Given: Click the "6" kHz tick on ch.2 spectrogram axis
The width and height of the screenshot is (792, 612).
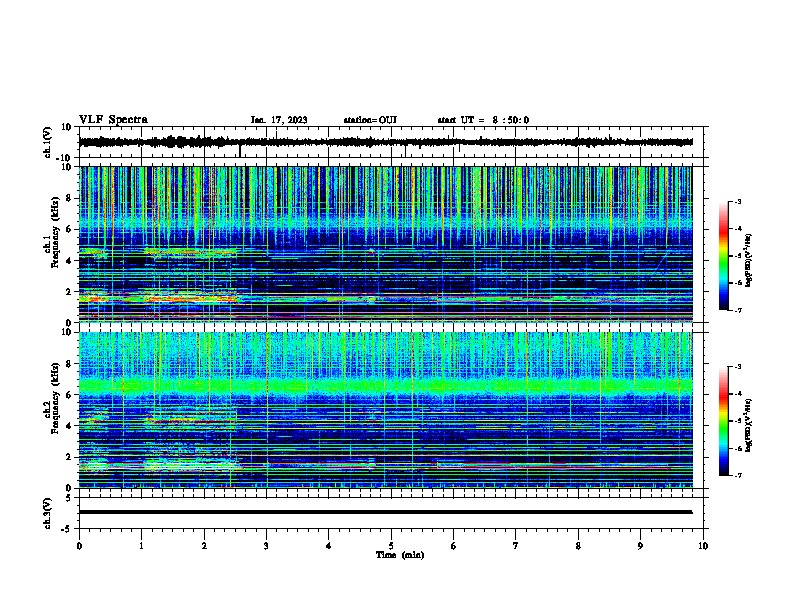Looking at the screenshot, I should [69, 395].
